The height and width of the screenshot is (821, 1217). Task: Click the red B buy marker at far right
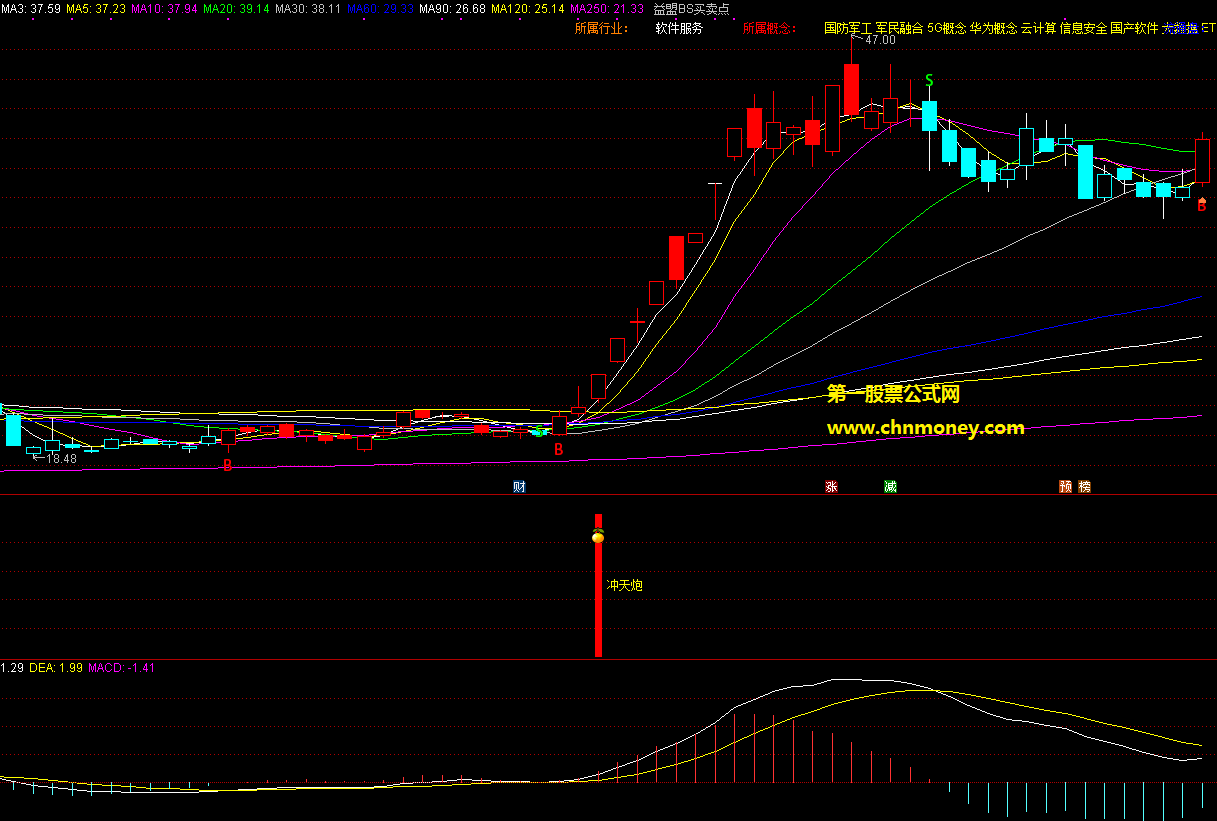coord(1202,206)
